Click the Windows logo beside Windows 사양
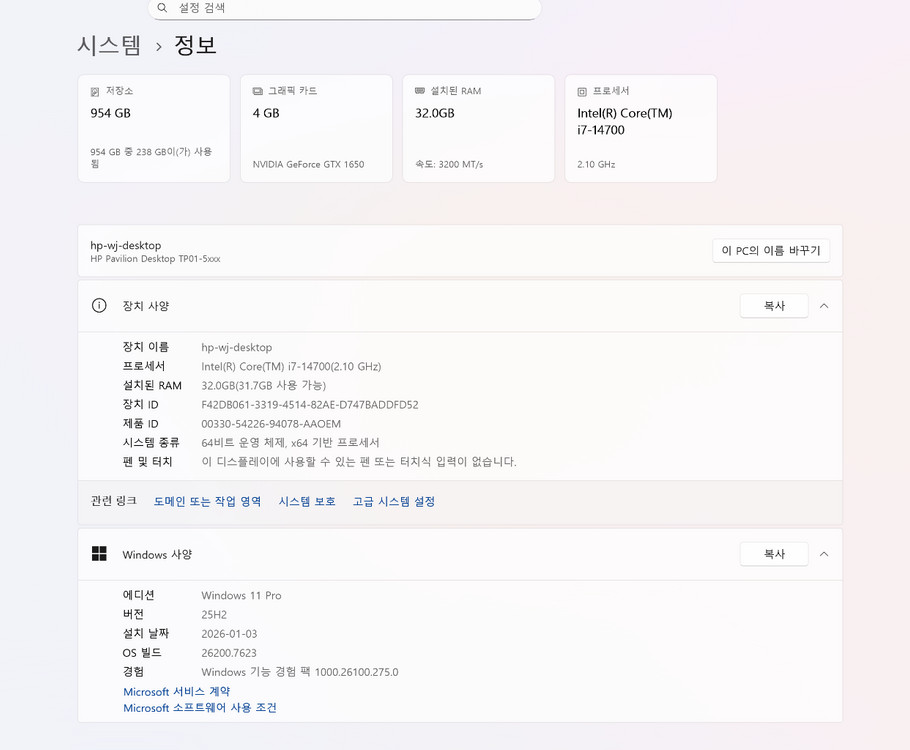Viewport: 910px width, 750px height. pyautogui.click(x=98, y=553)
